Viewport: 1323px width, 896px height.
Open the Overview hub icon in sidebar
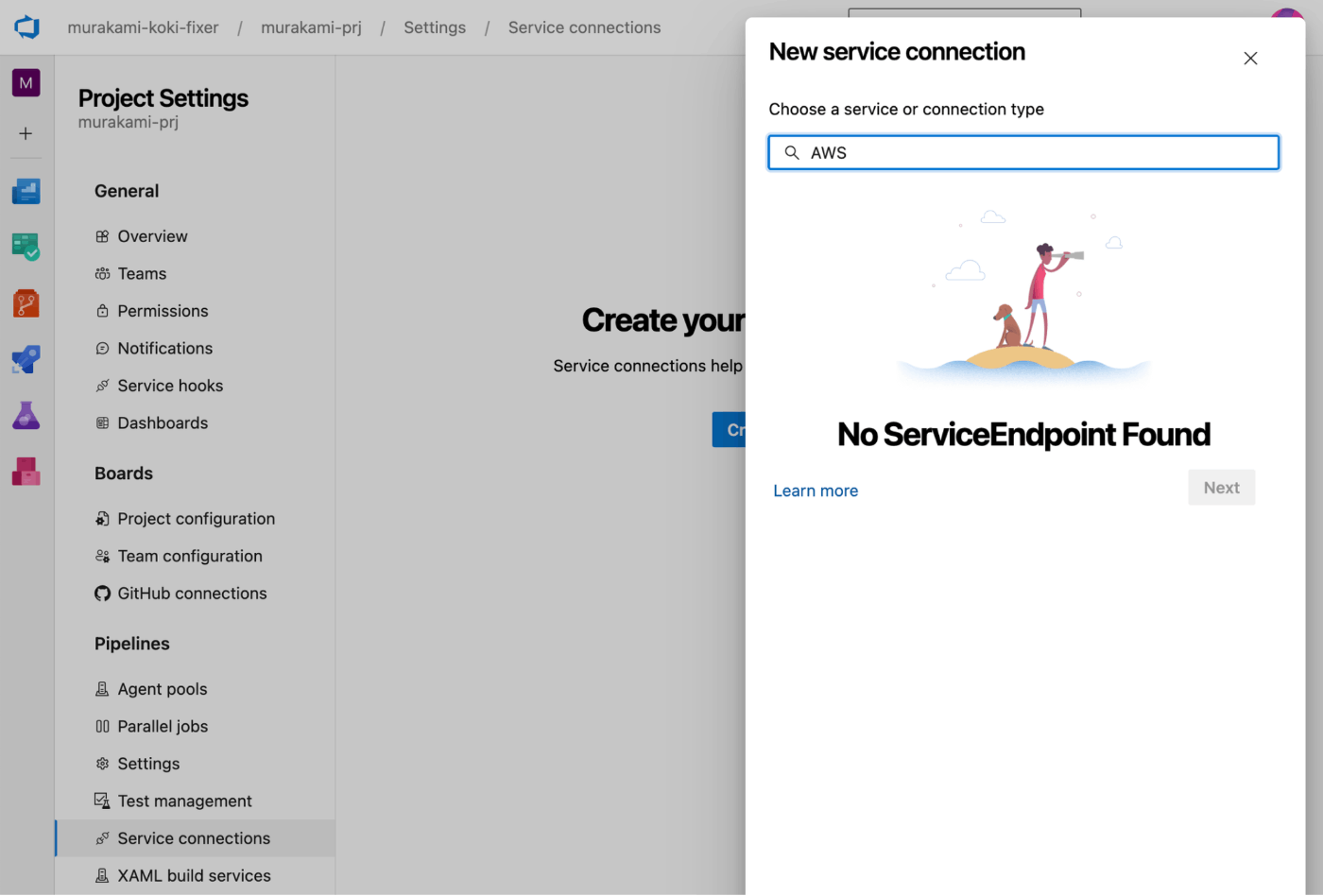click(x=26, y=191)
